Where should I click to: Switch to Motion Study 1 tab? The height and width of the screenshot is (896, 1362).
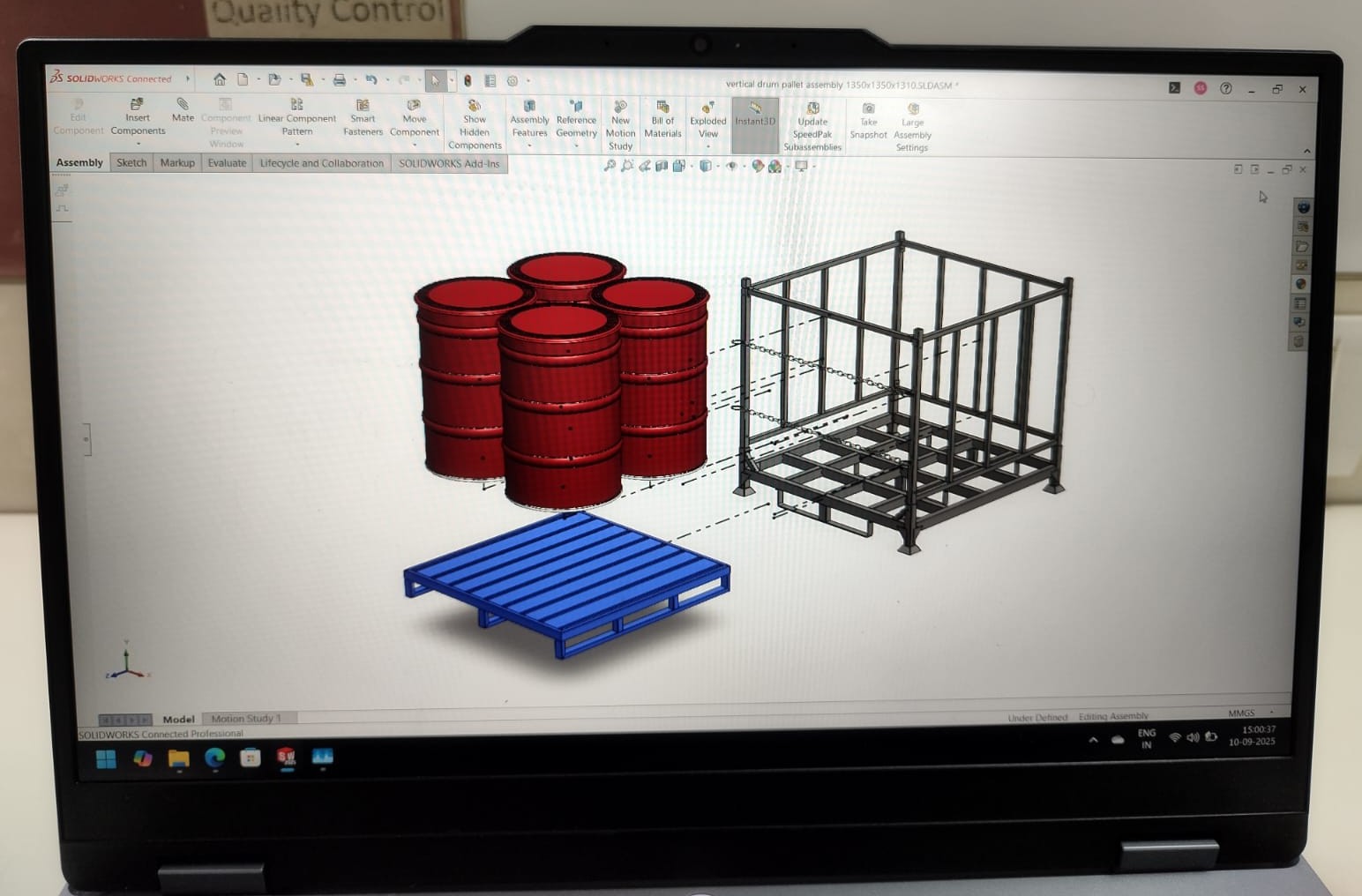click(x=246, y=719)
